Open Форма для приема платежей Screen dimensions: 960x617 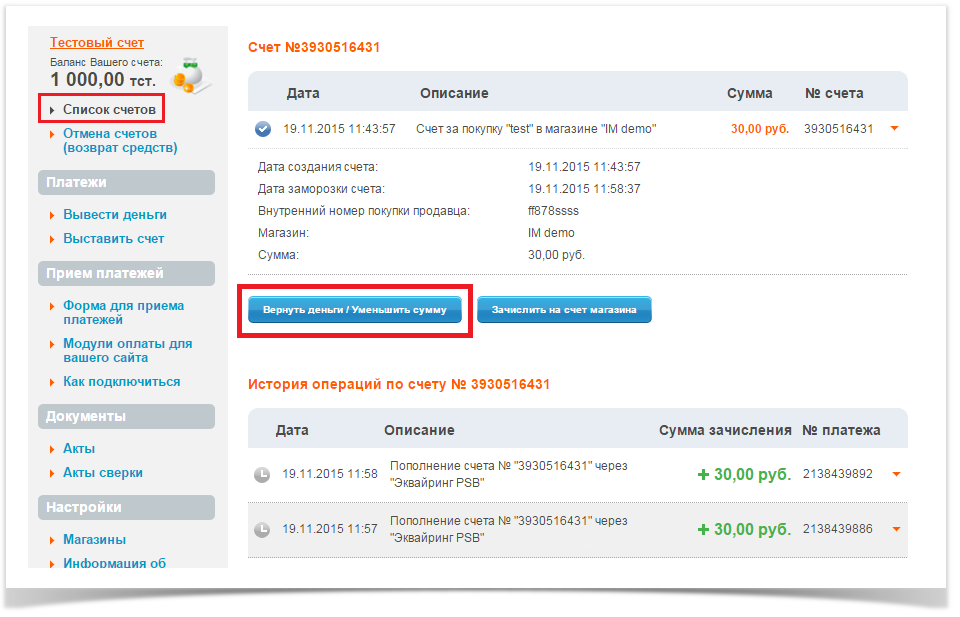[x=124, y=313]
